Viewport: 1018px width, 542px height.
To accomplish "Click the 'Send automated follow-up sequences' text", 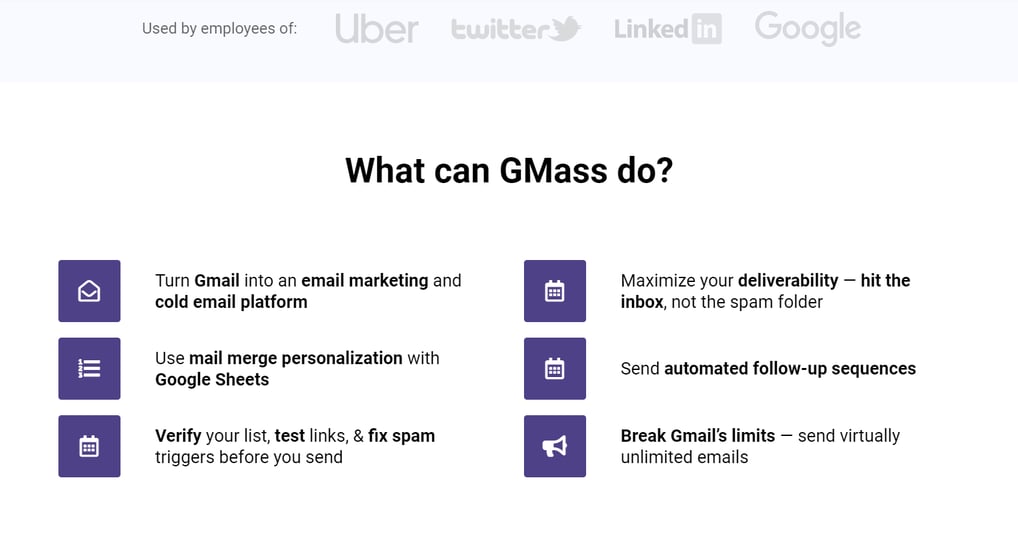I will click(x=768, y=369).
